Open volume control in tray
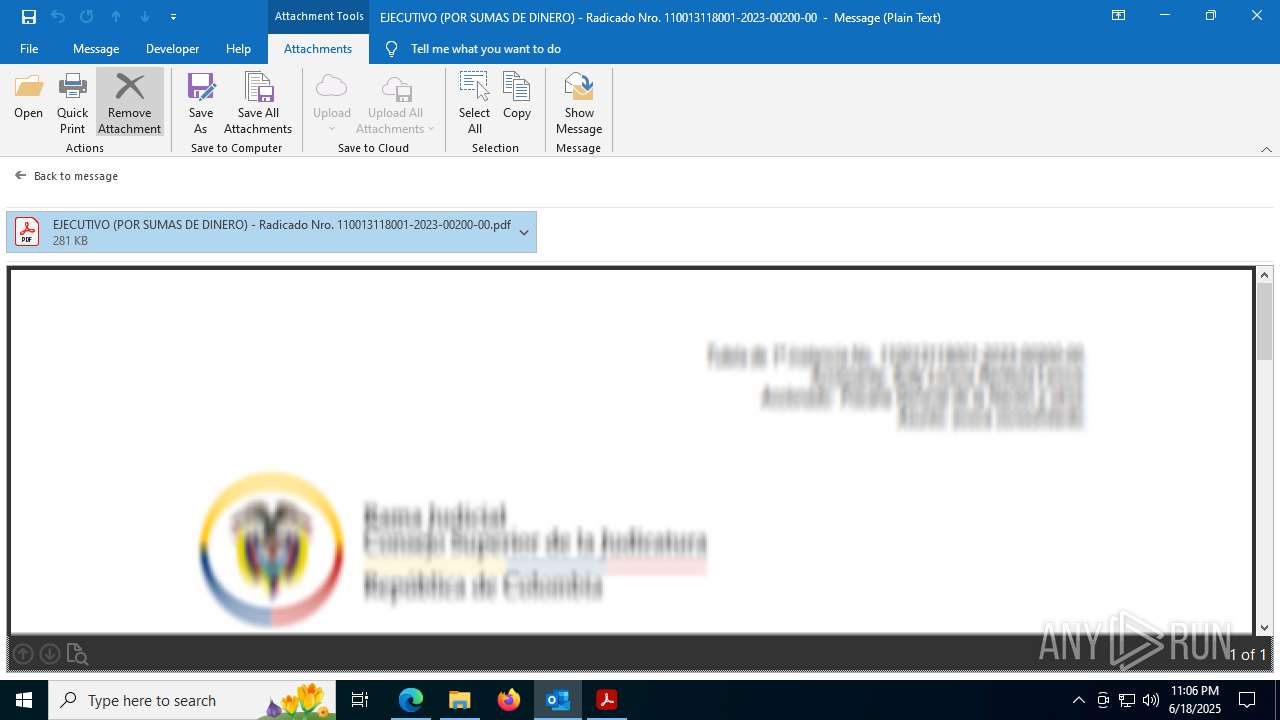Image resolution: width=1280 pixels, height=720 pixels. (x=1151, y=700)
